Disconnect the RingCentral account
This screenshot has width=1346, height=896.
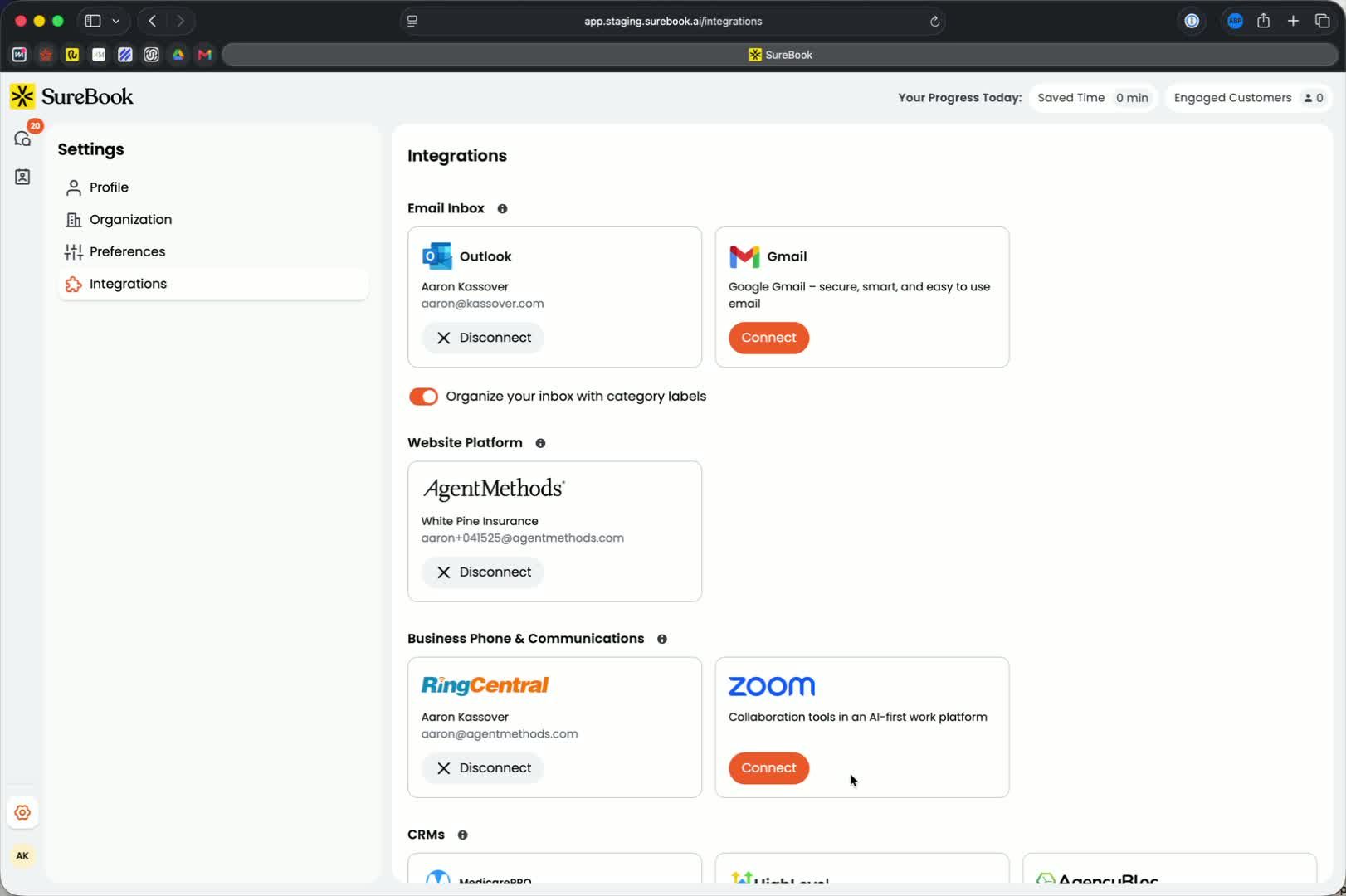pos(483,768)
